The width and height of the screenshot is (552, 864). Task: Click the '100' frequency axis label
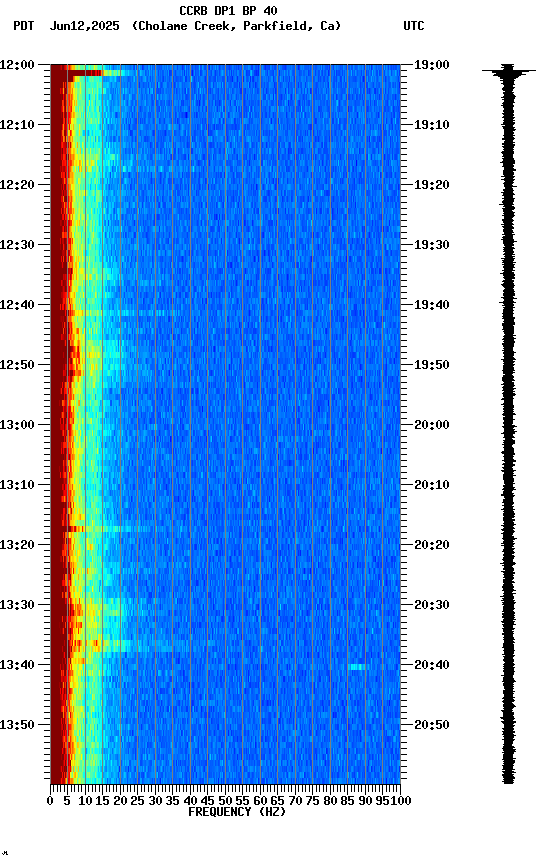pyautogui.click(x=402, y=801)
